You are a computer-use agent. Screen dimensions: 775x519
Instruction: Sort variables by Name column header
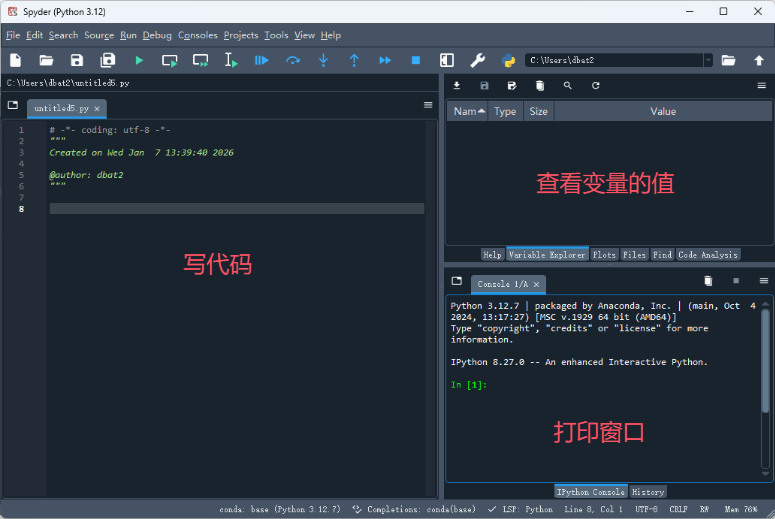(469, 111)
